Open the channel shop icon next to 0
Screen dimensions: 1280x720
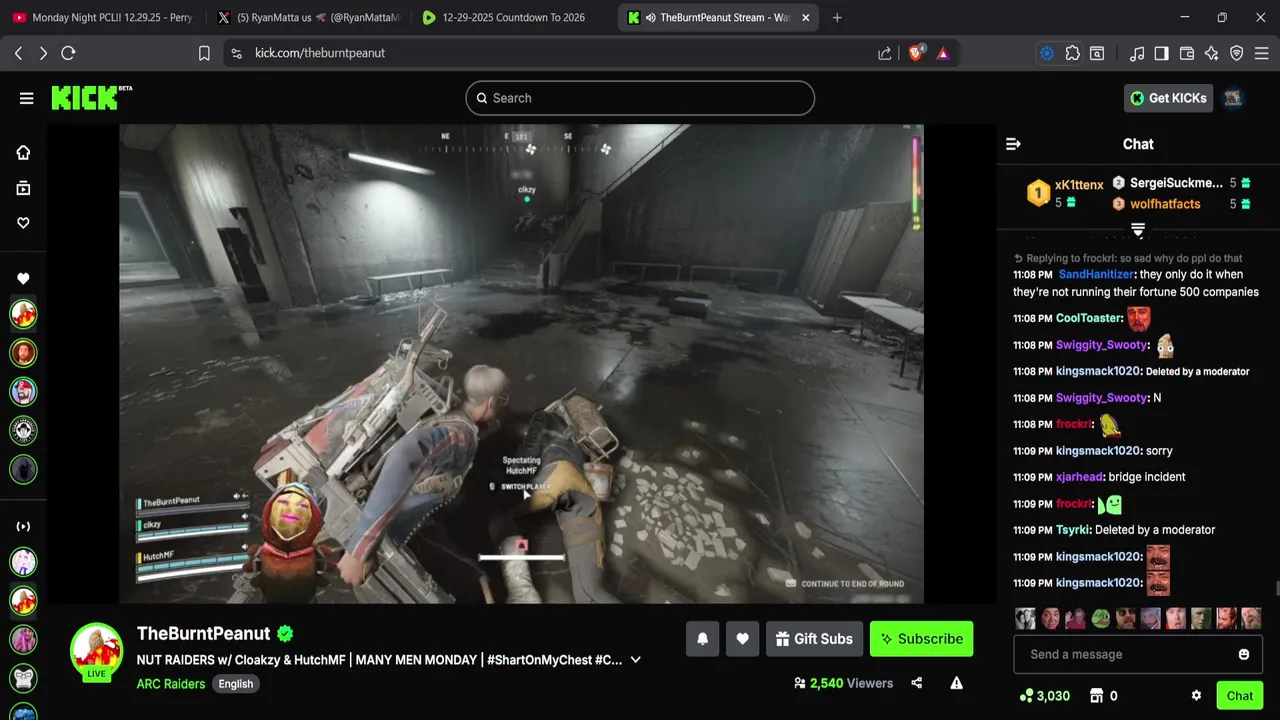pyautogui.click(x=1096, y=696)
